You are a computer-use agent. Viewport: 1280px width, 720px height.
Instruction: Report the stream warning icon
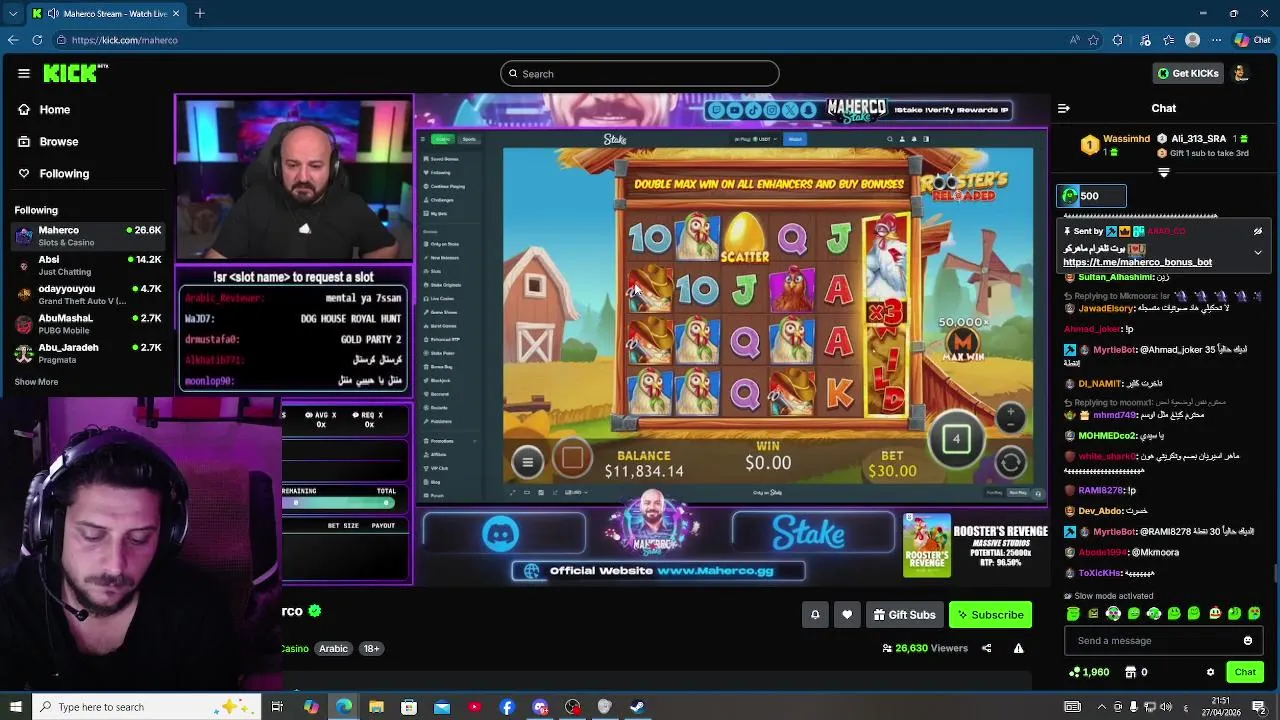(1018, 648)
